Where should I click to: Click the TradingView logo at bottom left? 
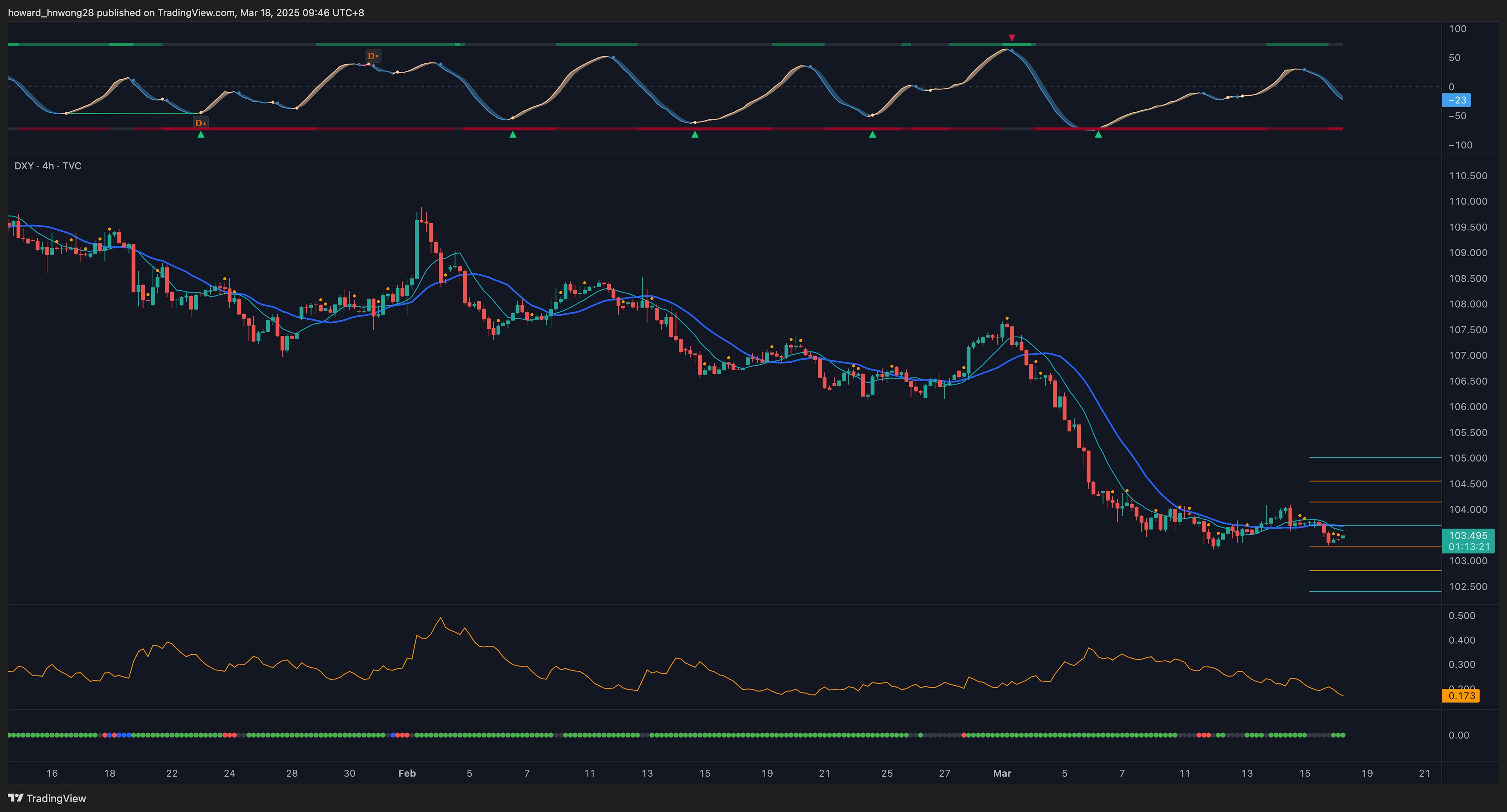pyautogui.click(x=47, y=798)
